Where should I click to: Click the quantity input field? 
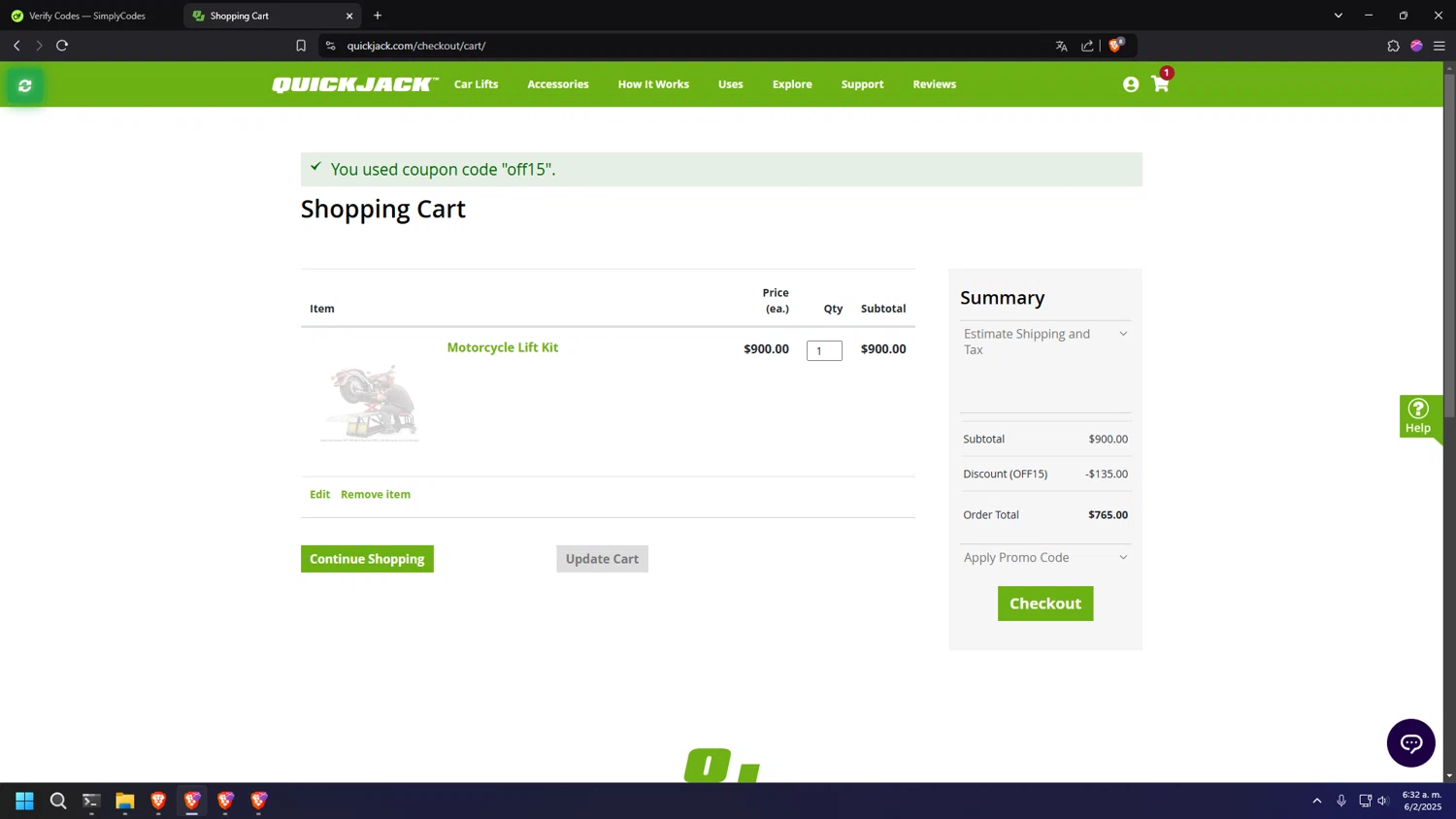pos(824,350)
